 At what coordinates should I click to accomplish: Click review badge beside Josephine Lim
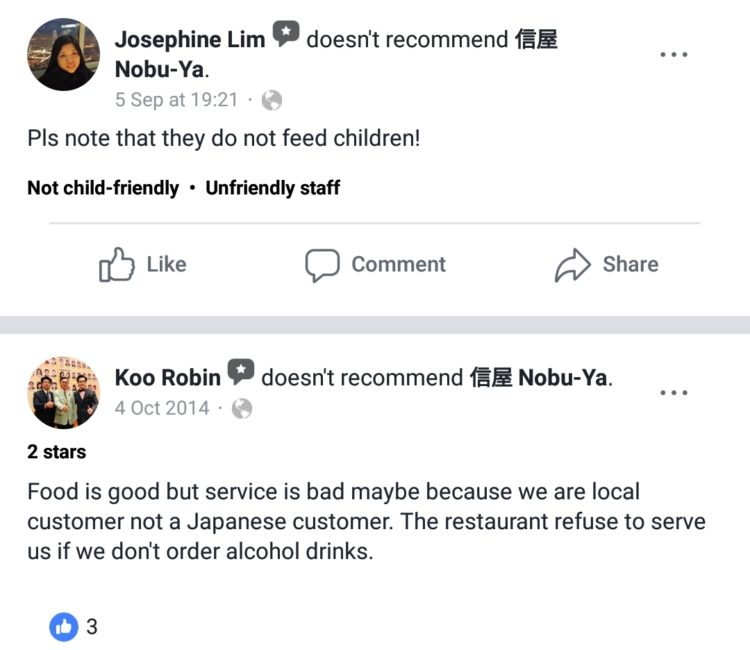click(x=286, y=37)
